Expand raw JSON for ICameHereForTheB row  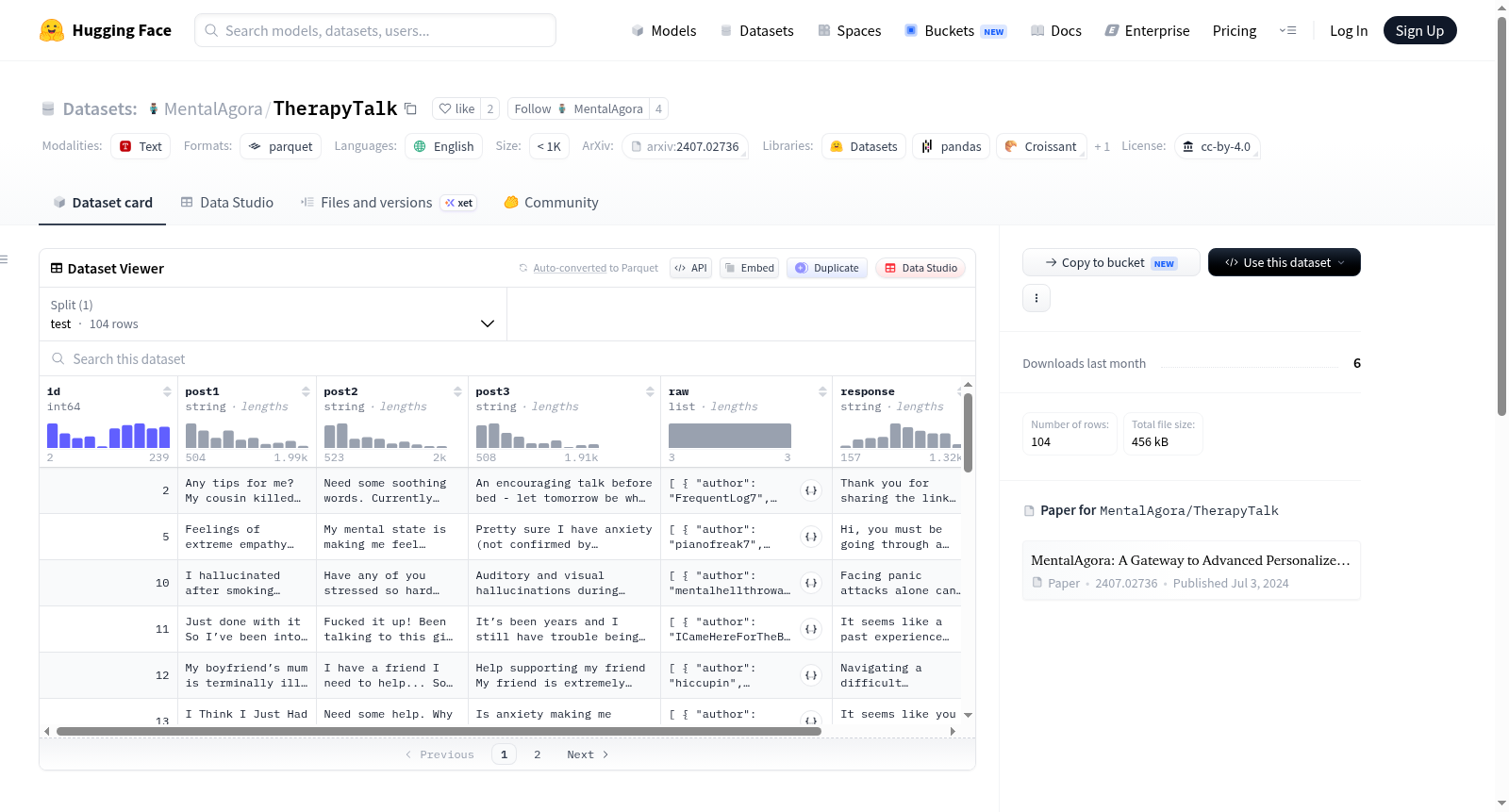pyautogui.click(x=811, y=629)
